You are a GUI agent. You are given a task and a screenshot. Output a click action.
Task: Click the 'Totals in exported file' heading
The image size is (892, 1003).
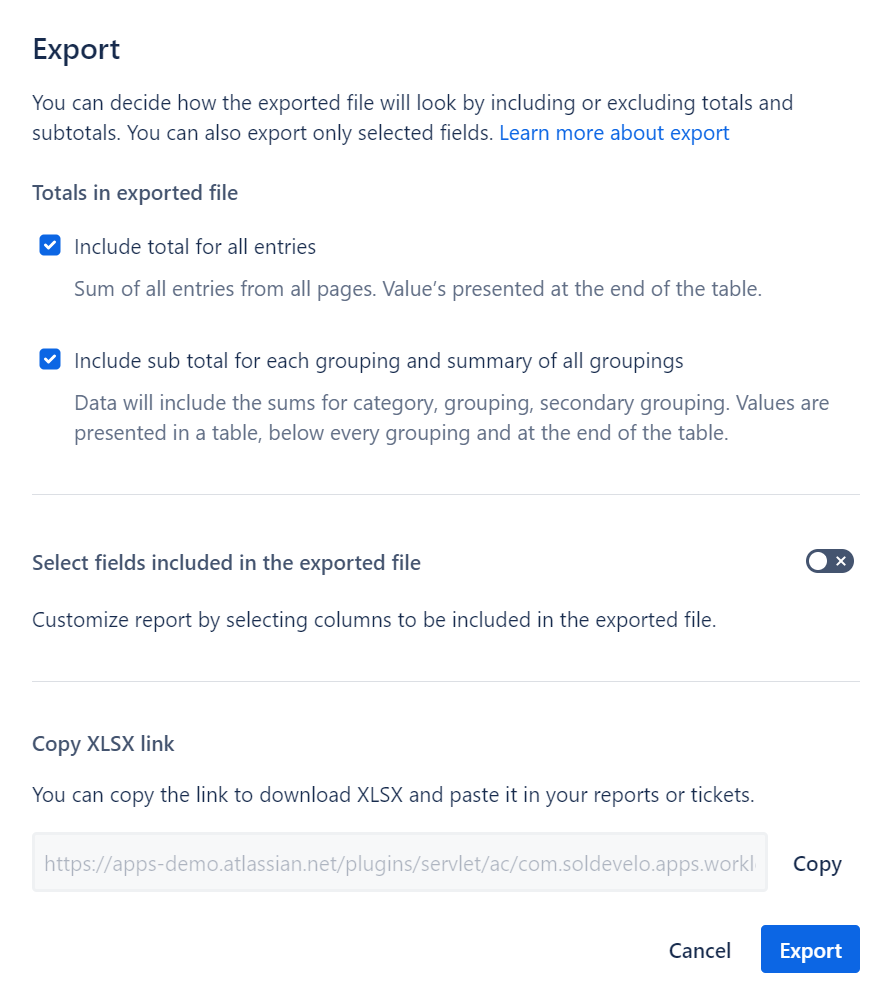(135, 193)
